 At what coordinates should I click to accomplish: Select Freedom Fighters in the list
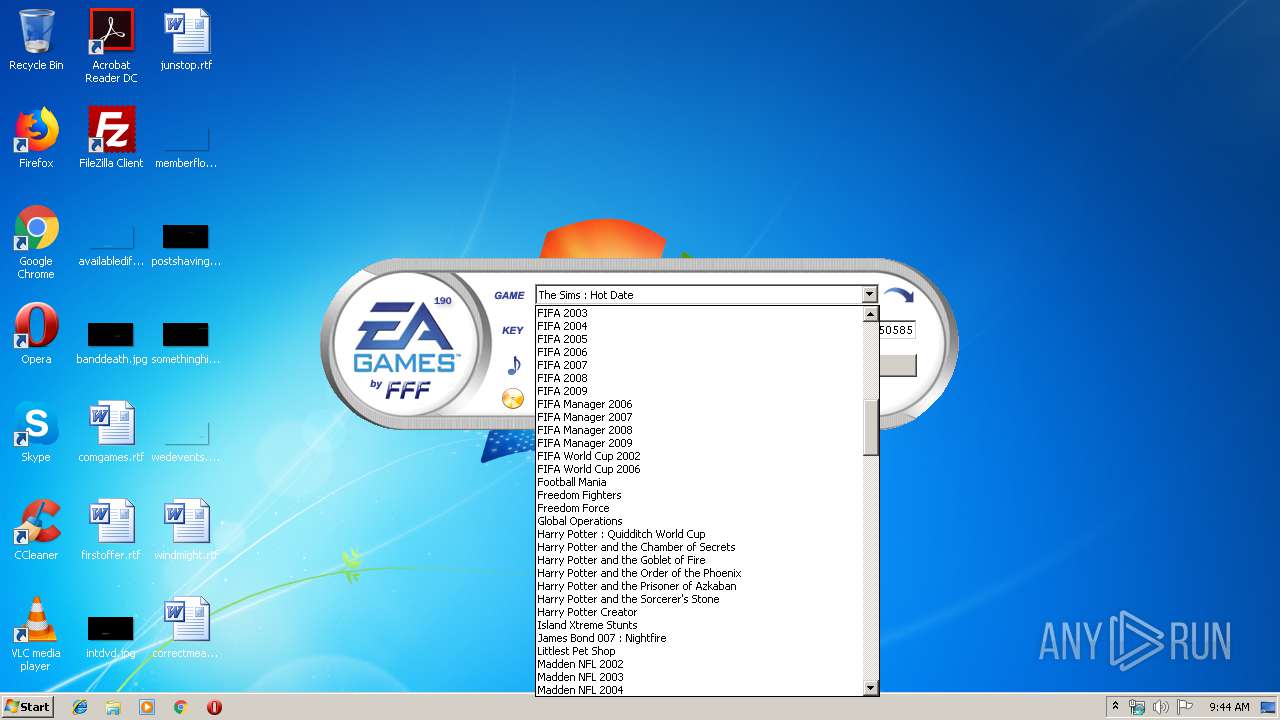point(698,495)
